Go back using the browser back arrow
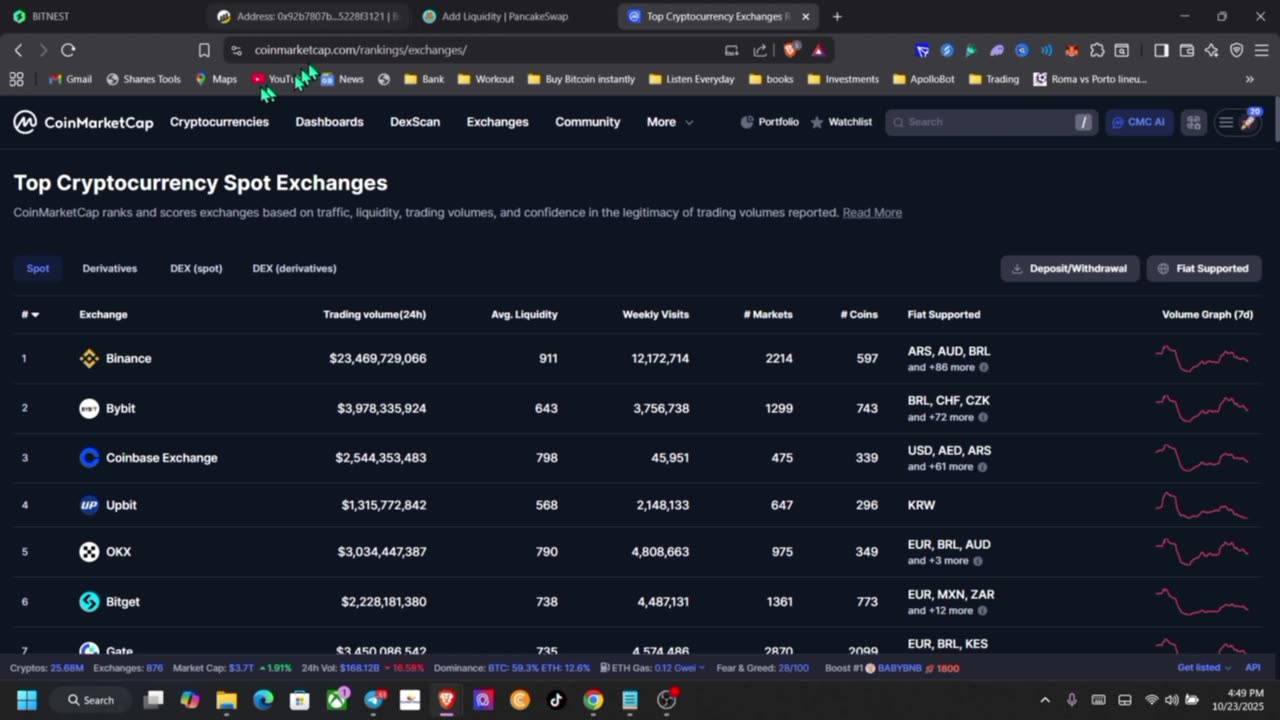Screen dimensions: 1280x720 [x=18, y=50]
